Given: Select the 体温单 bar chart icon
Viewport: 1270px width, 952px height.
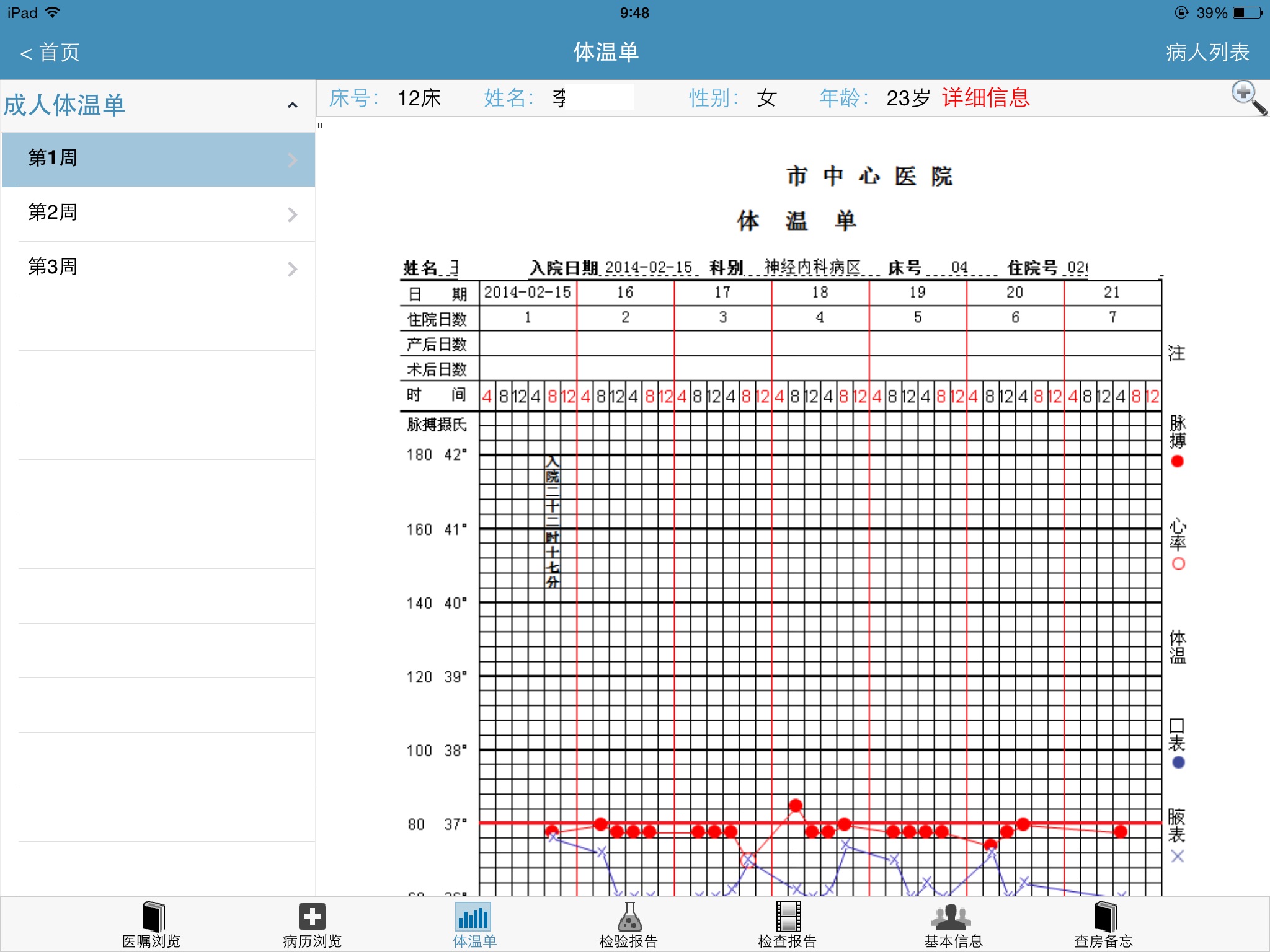Looking at the screenshot, I should (473, 916).
